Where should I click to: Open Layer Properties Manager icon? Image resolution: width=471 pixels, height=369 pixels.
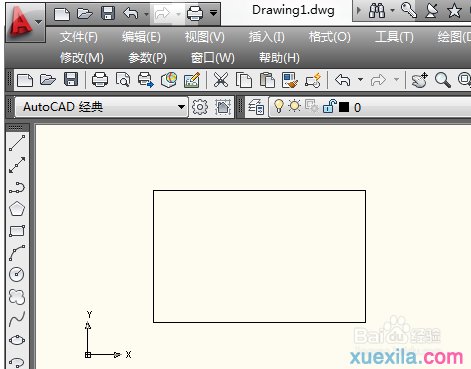(x=256, y=107)
